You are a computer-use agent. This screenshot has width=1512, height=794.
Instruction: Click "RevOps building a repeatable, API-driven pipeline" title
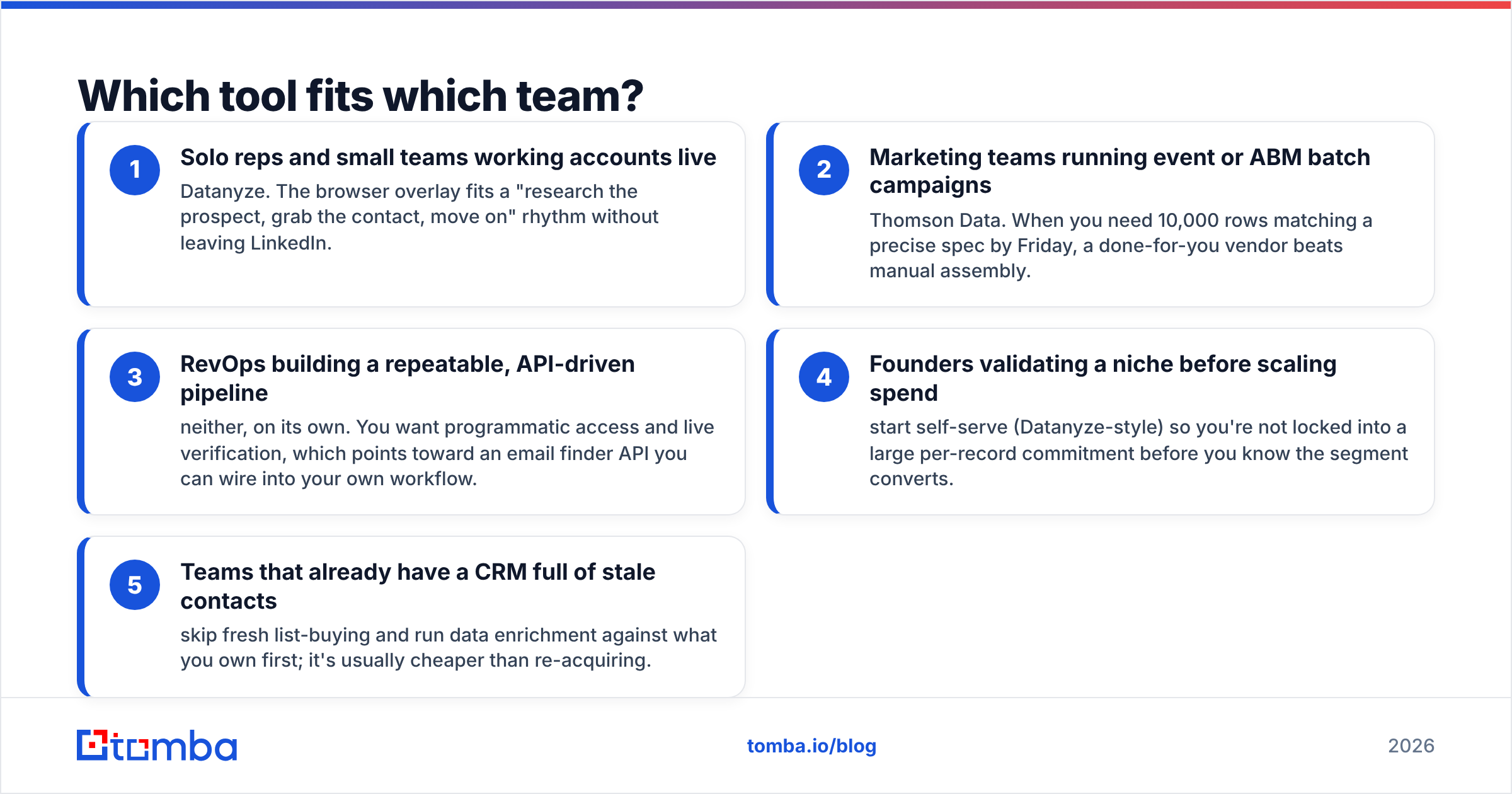pyautogui.click(x=407, y=378)
